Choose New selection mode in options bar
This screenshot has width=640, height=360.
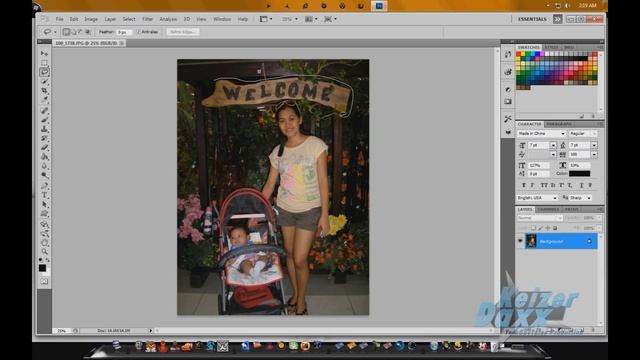click(x=66, y=32)
